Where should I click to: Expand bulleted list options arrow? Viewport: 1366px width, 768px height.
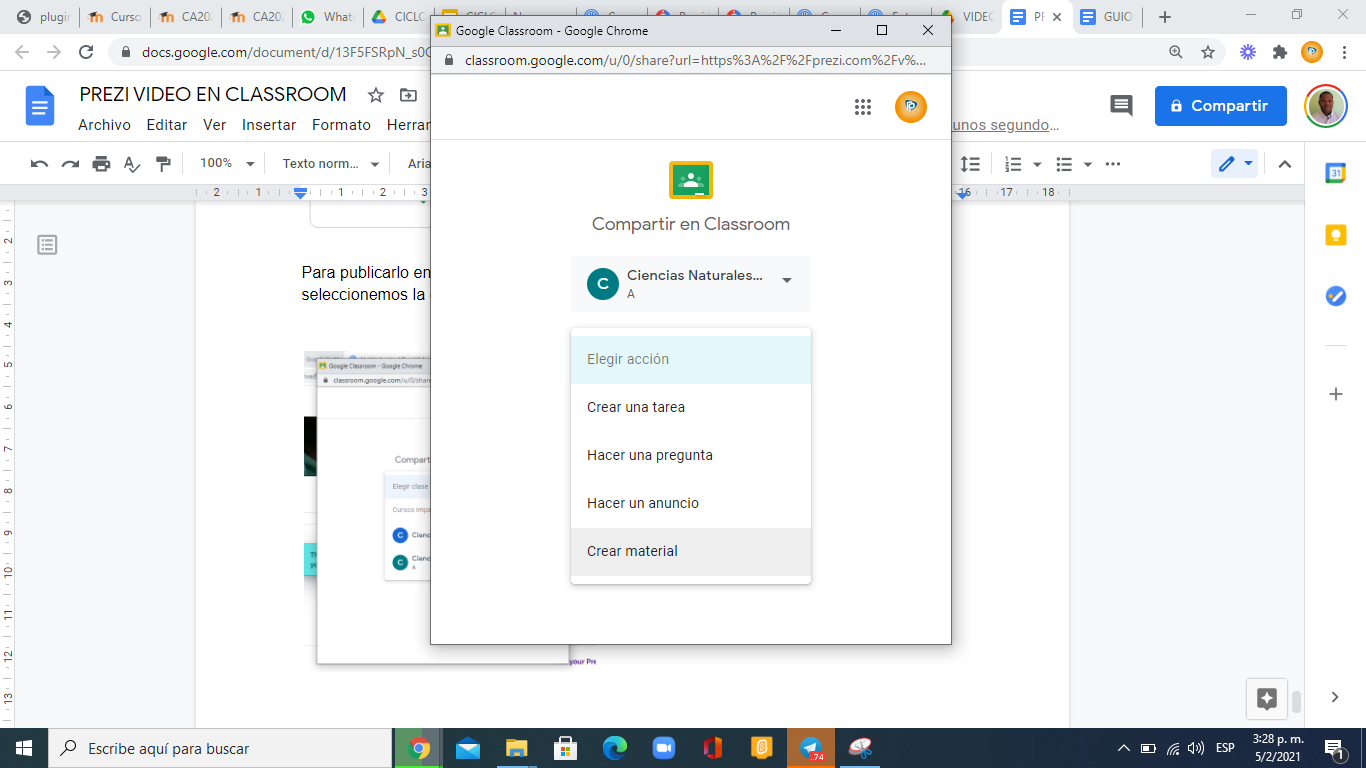[x=1088, y=164]
